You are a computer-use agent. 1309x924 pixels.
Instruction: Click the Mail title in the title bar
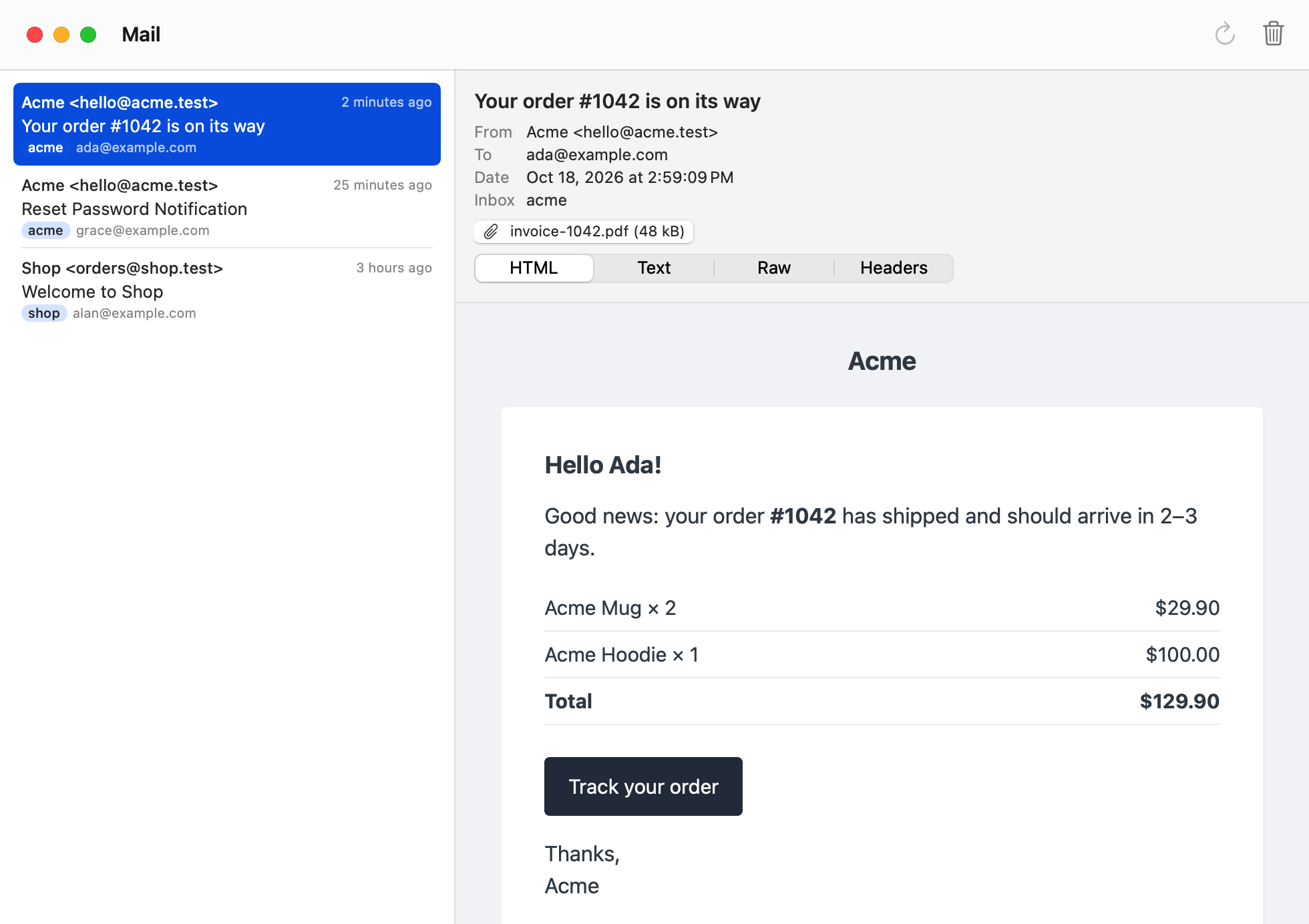[141, 35]
